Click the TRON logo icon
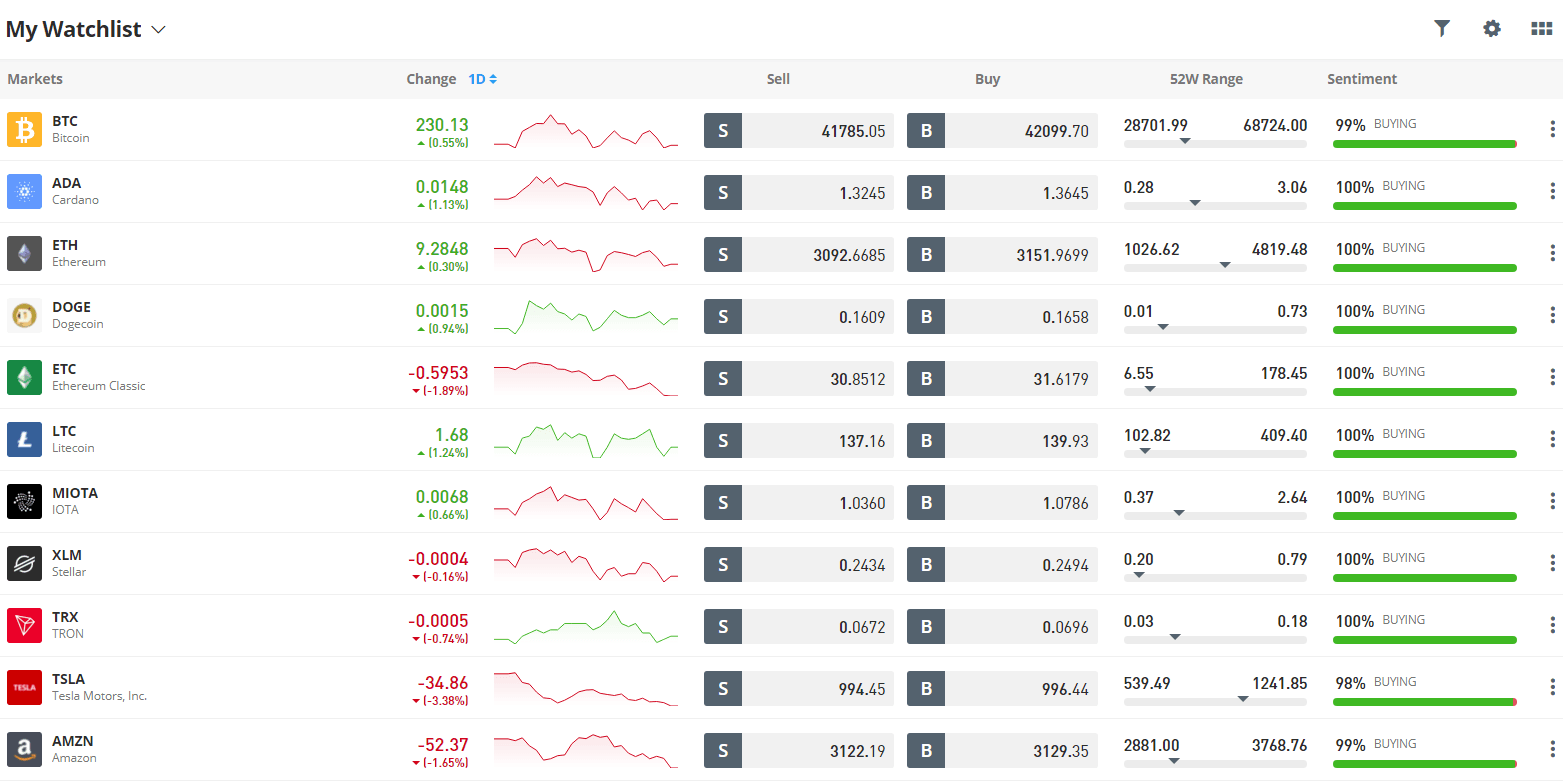1563x783 pixels. (25, 626)
